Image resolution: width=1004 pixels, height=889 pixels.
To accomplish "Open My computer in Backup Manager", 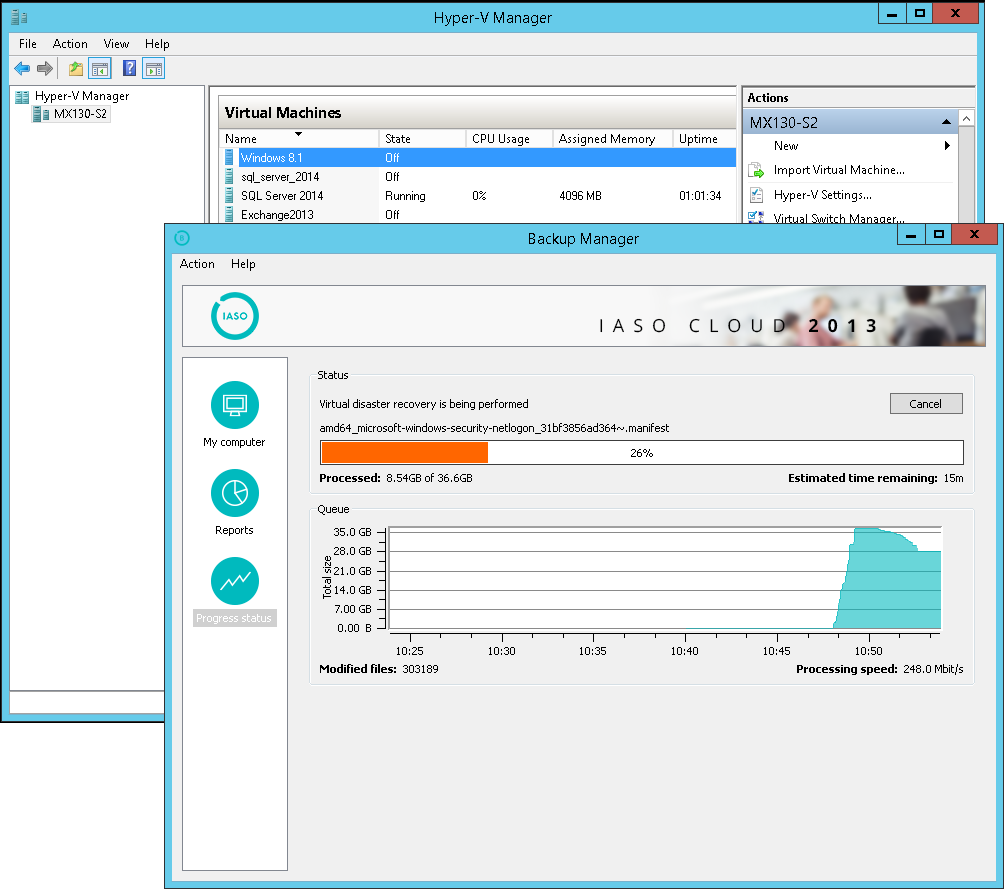I will (234, 405).
